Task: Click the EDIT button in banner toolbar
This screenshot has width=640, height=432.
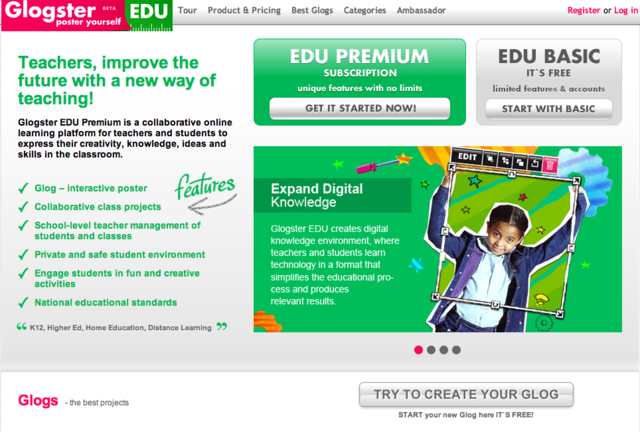Action: 467,156
